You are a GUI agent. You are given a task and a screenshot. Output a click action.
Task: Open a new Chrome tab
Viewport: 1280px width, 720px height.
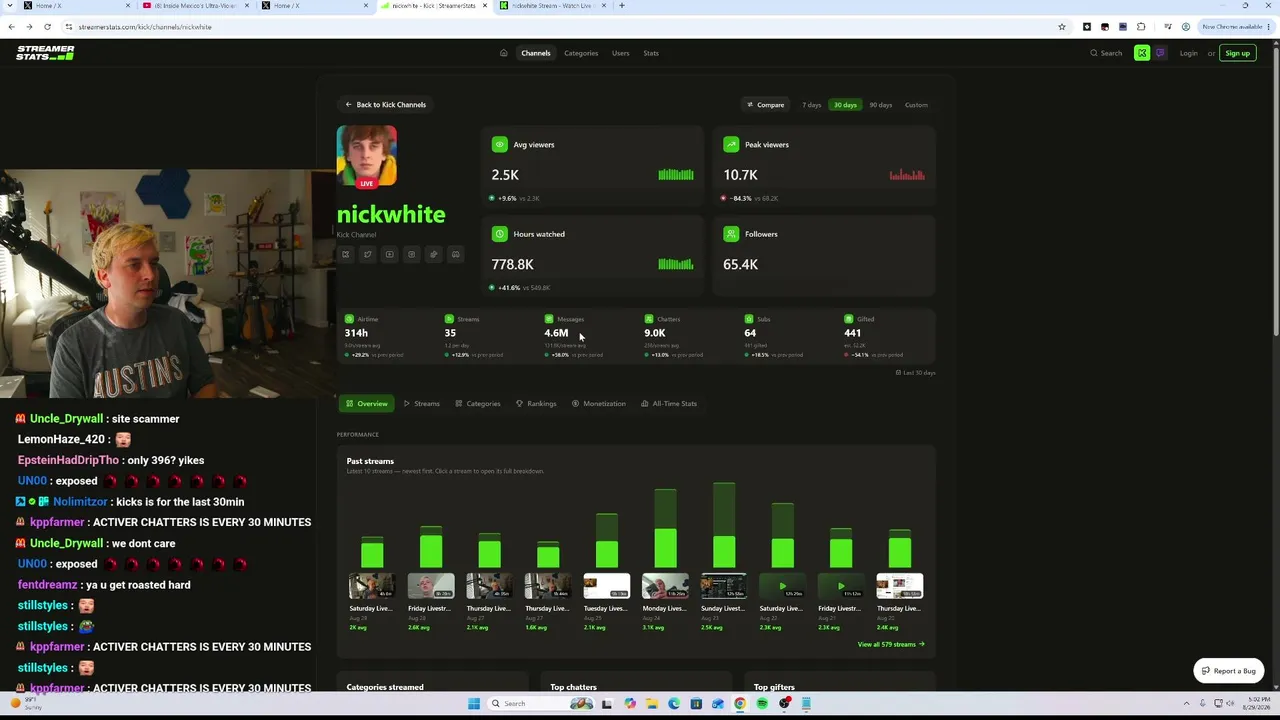pyautogui.click(x=621, y=6)
